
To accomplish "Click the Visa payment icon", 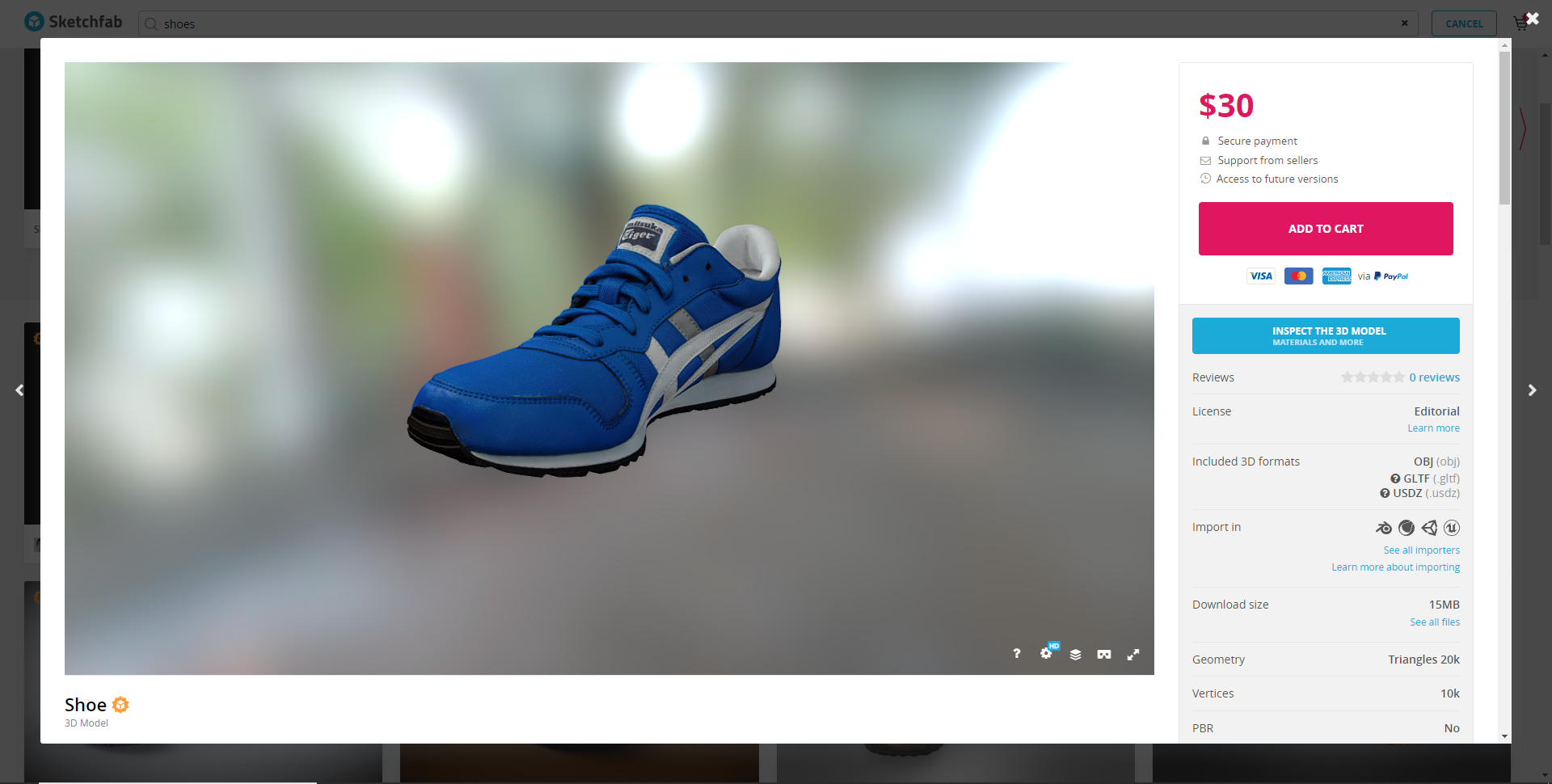I will coord(1261,276).
